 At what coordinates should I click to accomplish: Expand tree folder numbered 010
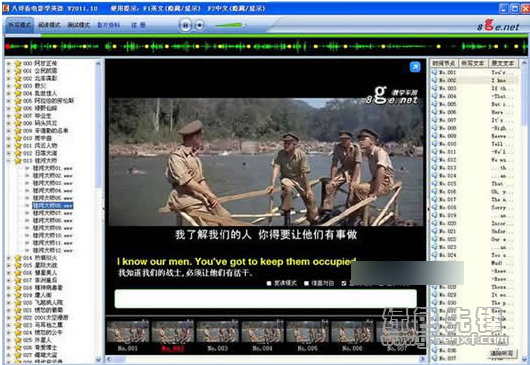pos(9,138)
